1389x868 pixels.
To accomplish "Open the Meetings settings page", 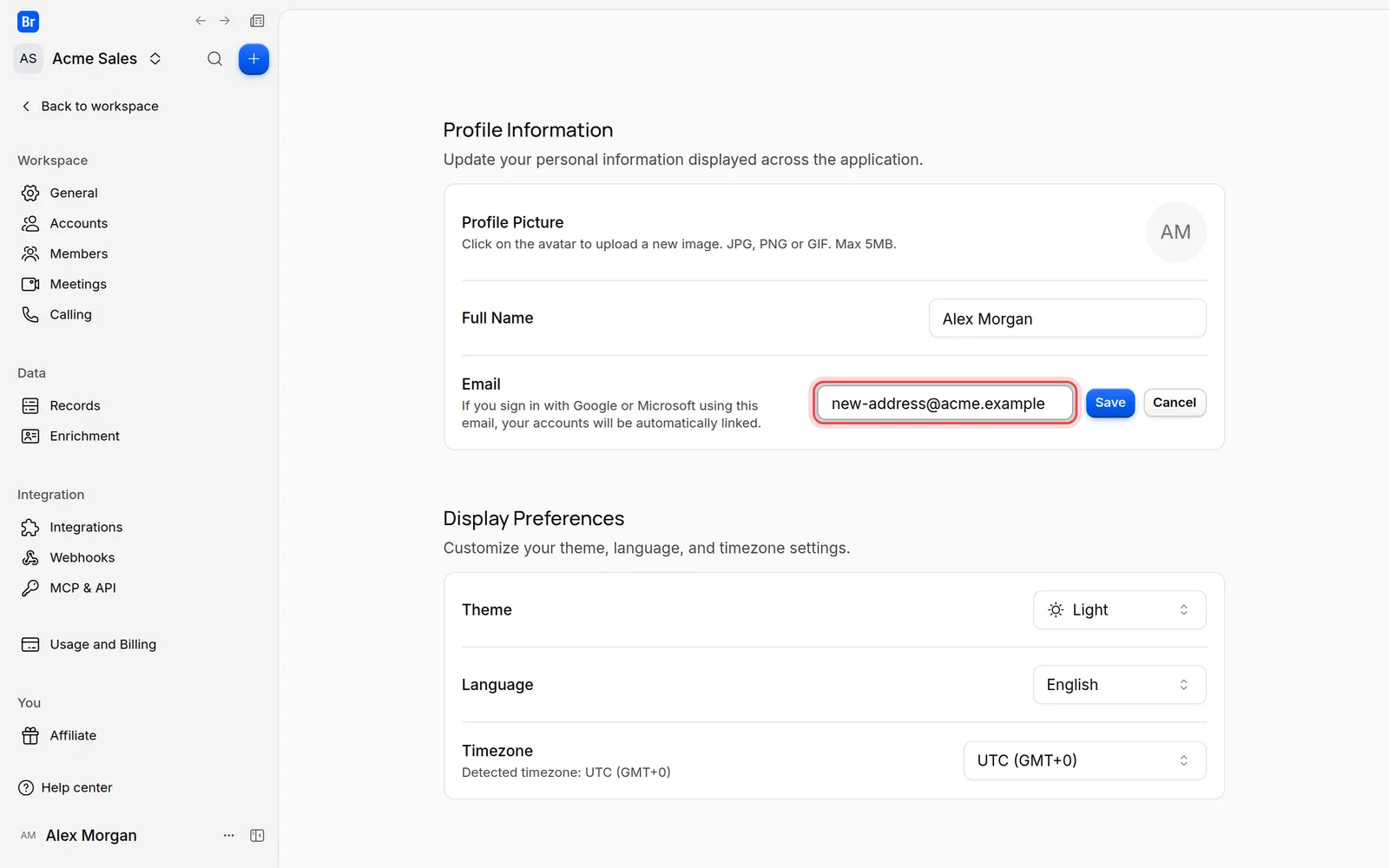I will click(x=78, y=284).
